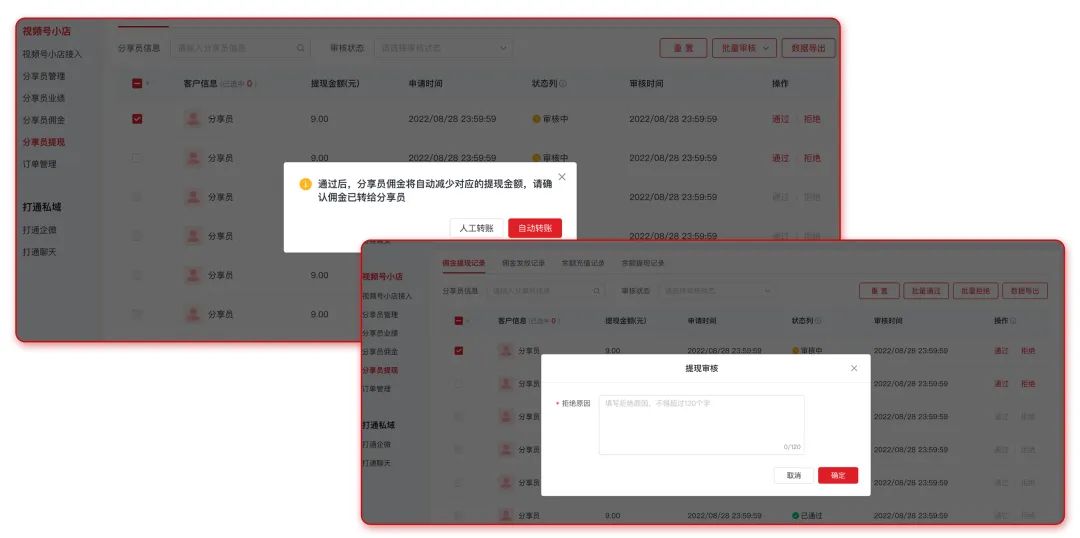The height and width of the screenshot is (538, 1080).
Task: Expand the 批量审核 dropdown button
Action: coord(744,48)
